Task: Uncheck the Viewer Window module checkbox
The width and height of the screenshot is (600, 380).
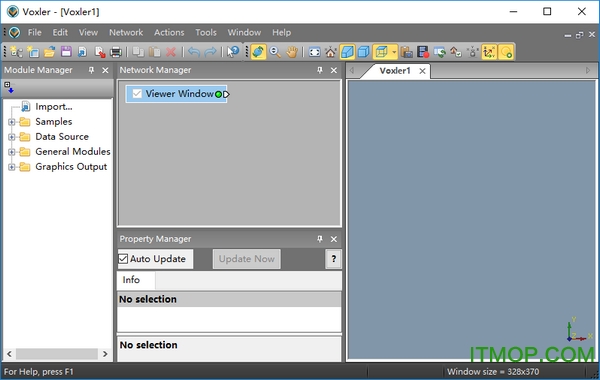Action: [137, 93]
